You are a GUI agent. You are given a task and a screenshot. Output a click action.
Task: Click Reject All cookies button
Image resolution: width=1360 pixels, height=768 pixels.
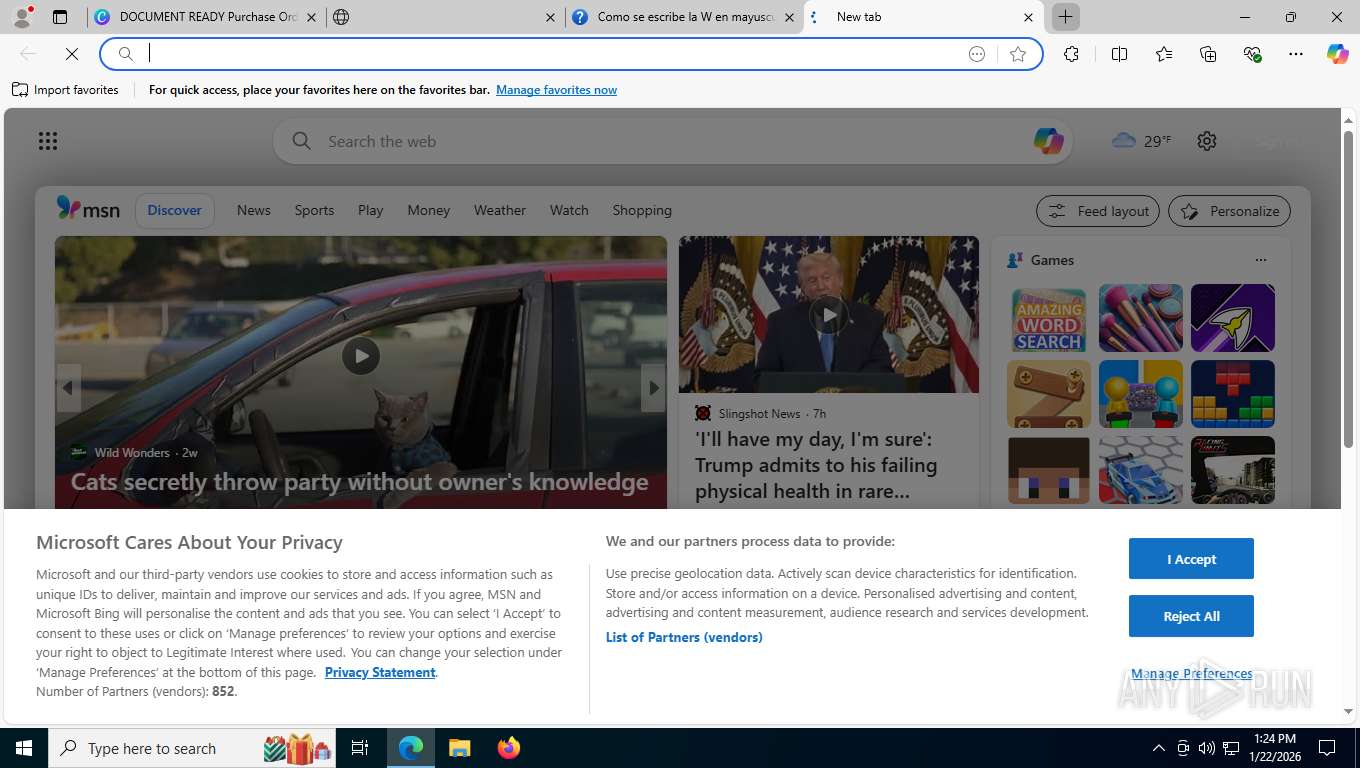(x=1191, y=616)
